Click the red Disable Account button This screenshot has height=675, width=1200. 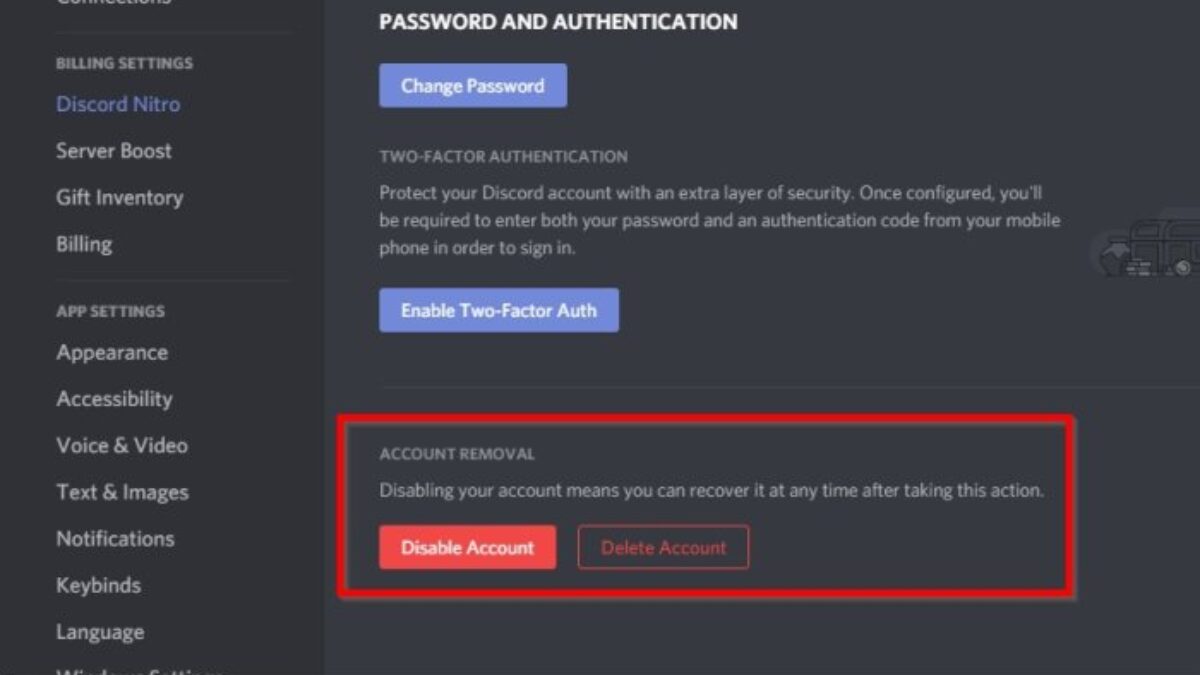point(467,547)
